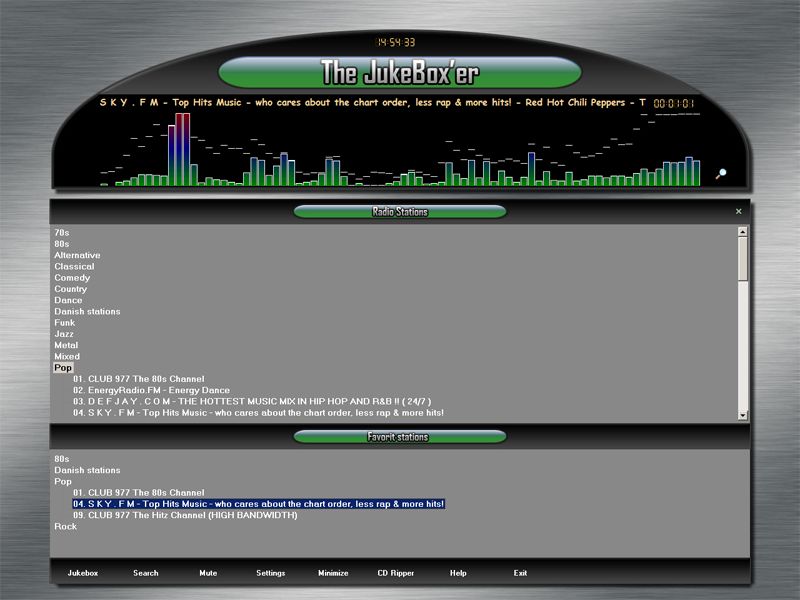Click the clock display above the title
Viewport: 800px width, 600px height.
[395, 42]
